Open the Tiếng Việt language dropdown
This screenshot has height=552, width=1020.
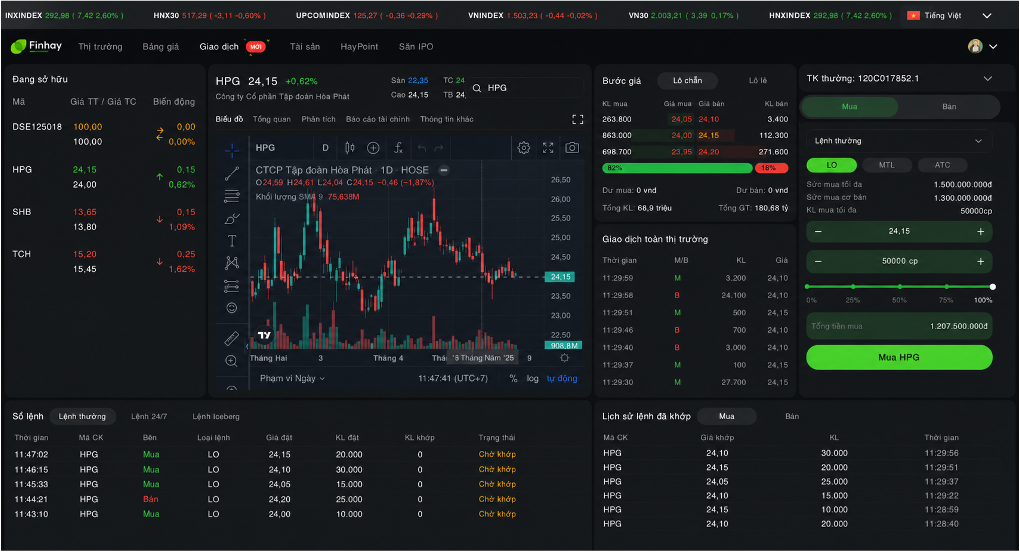950,16
